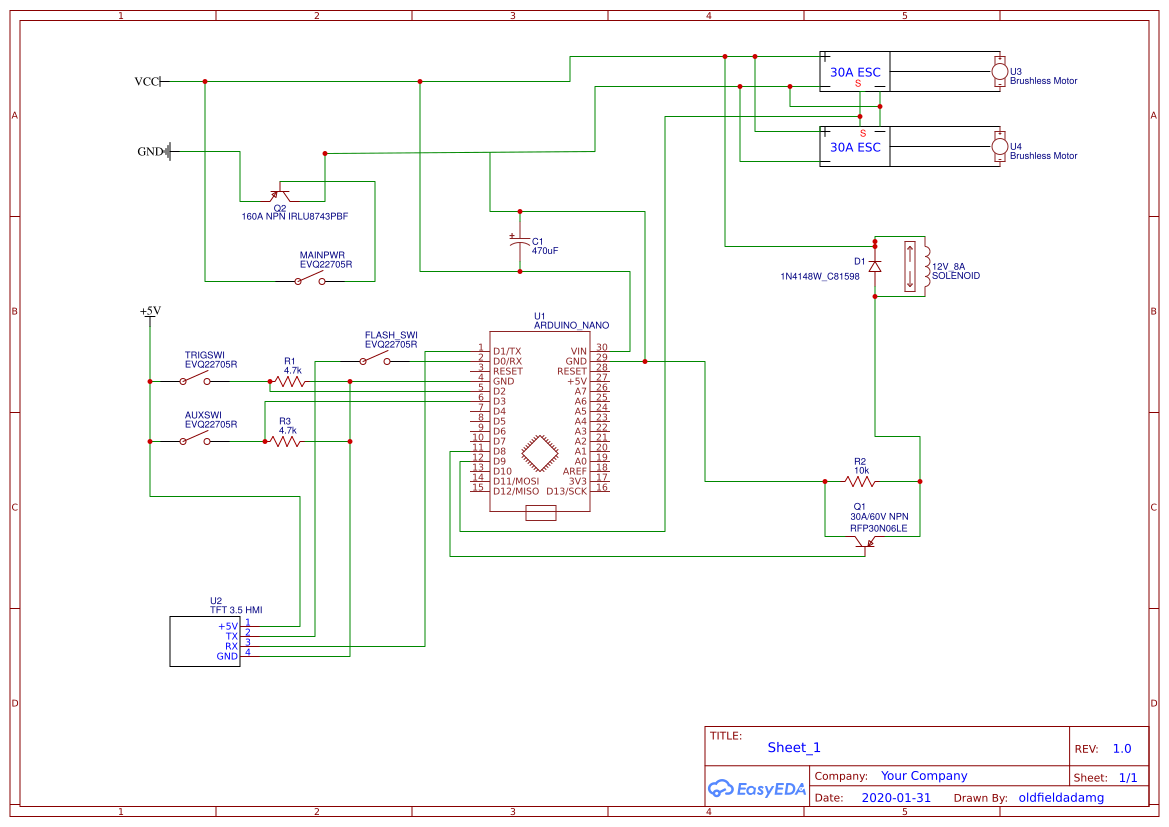Select the D1 diode symbol
Viewport: 1169px width, 827px height.
875,266
